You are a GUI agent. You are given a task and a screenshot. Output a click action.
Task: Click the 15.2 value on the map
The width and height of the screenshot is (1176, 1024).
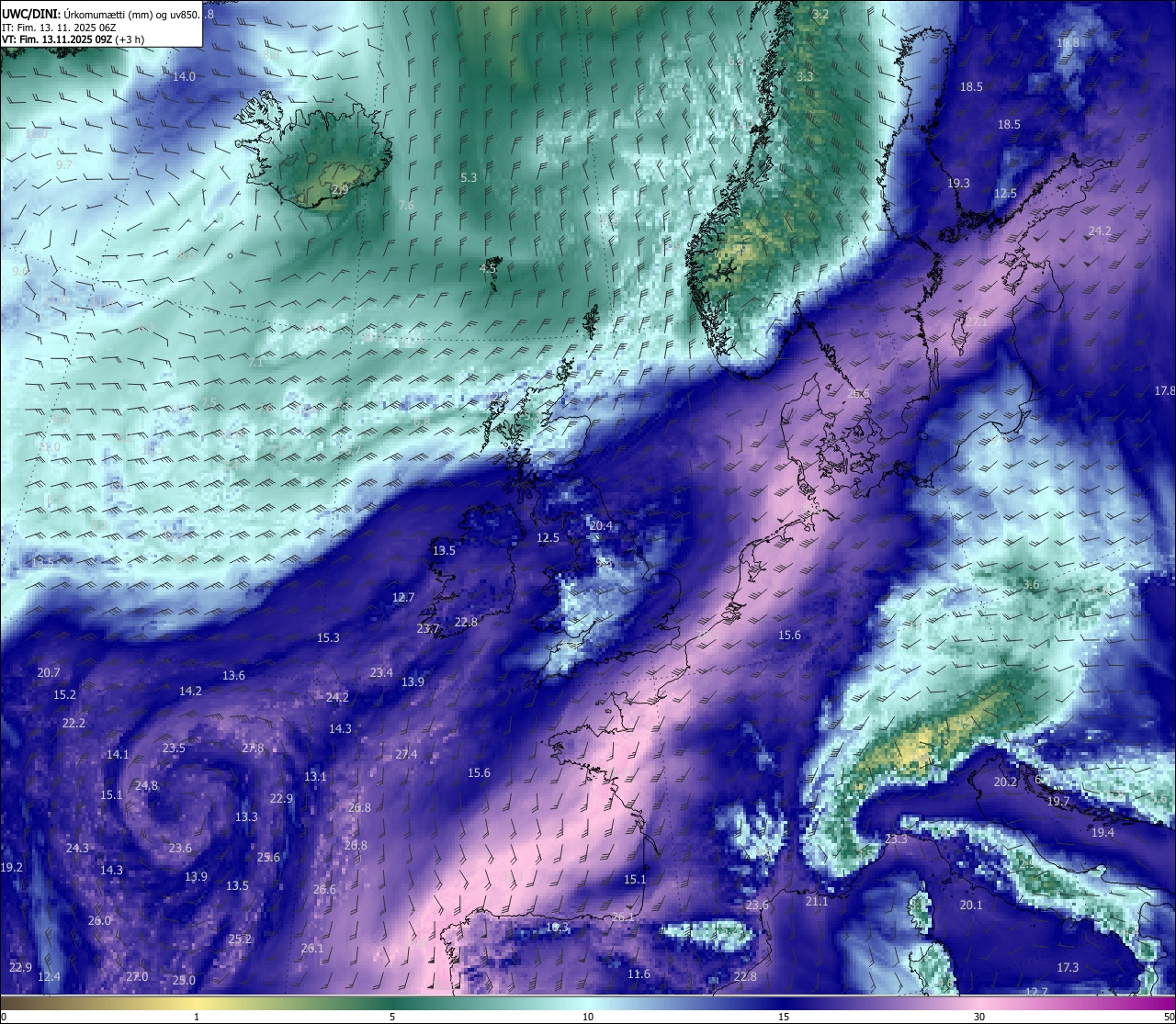64,695
